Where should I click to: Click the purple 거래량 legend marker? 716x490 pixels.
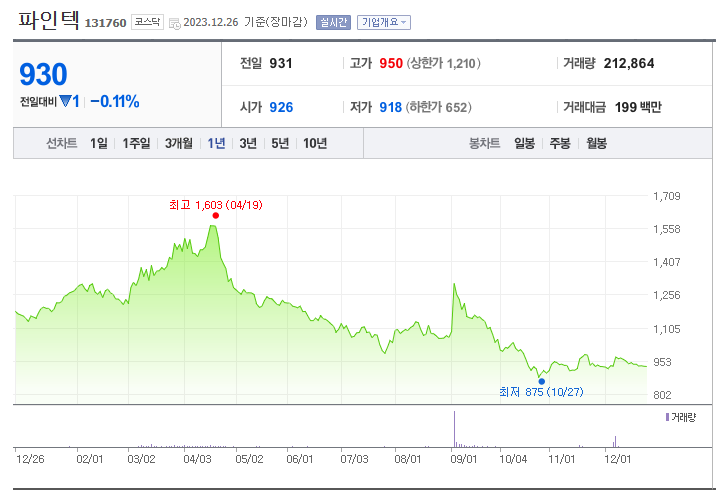[x=667, y=417]
